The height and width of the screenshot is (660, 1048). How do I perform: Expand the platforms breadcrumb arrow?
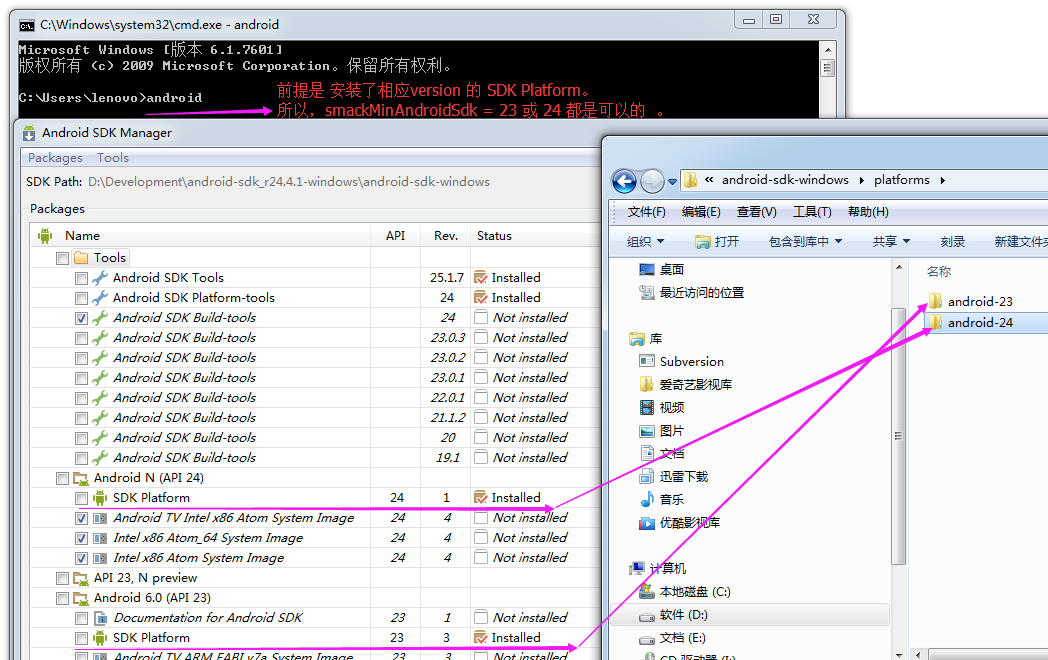942,181
